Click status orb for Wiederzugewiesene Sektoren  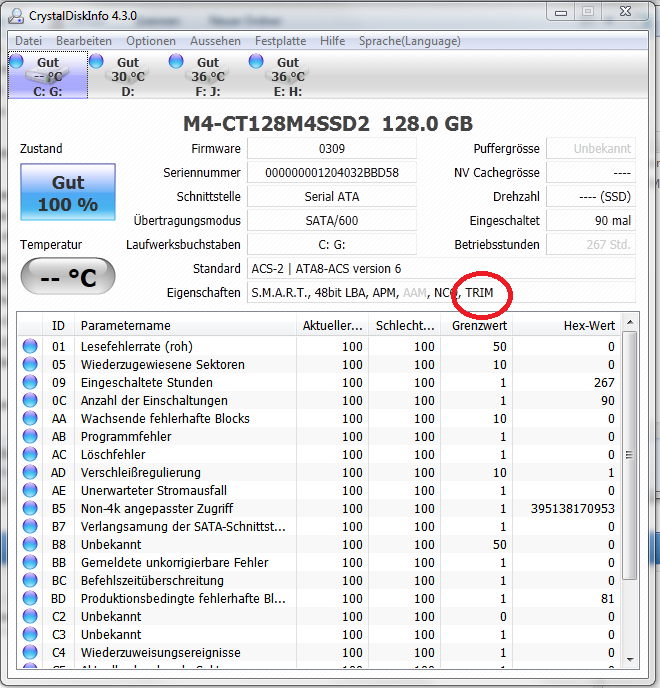click(x=30, y=364)
